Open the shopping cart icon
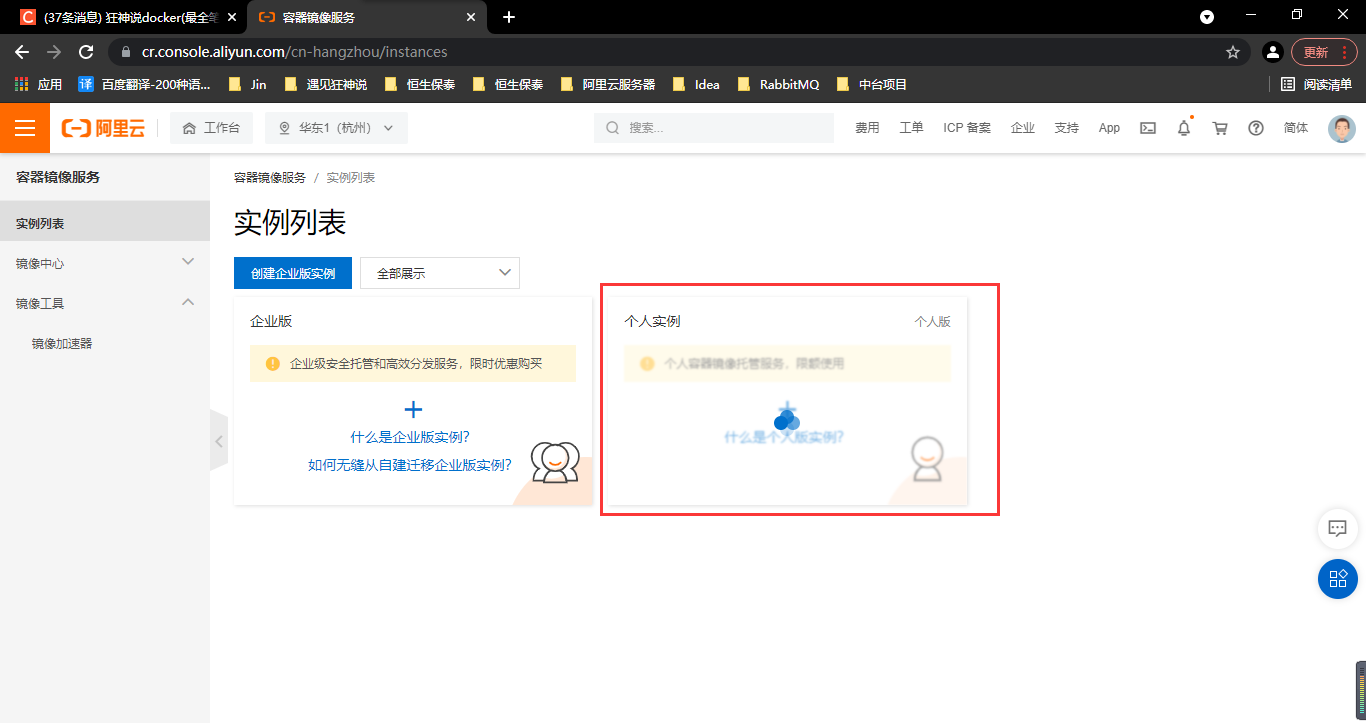This screenshot has width=1366, height=723. (x=1220, y=128)
